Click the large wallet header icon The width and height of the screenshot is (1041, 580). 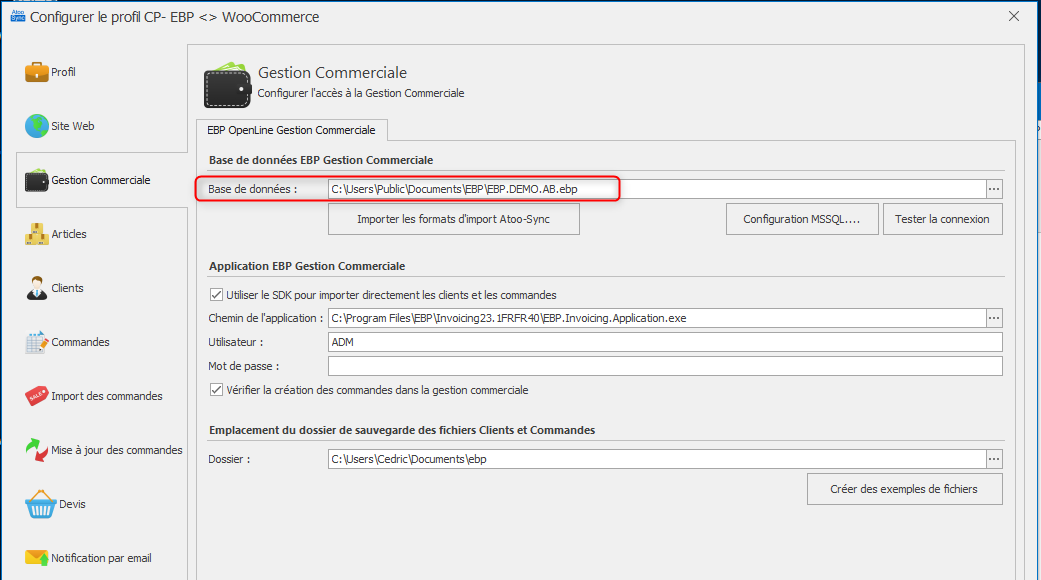click(228, 86)
